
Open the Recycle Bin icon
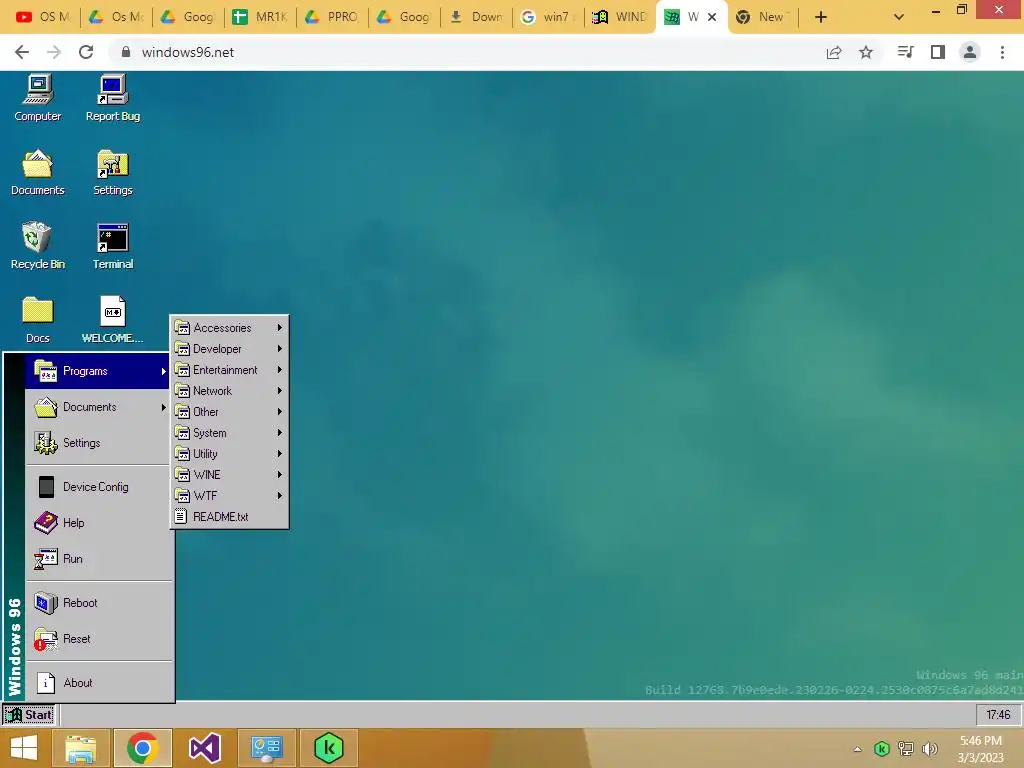click(37, 246)
